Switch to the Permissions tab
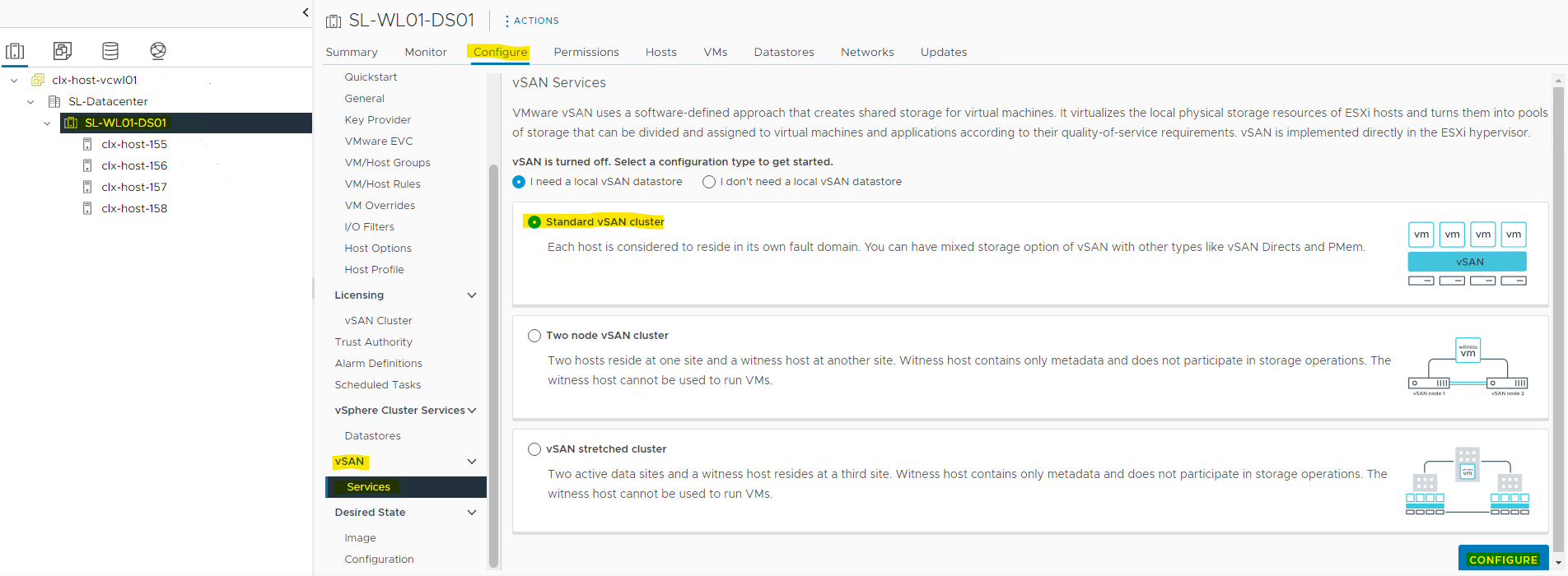 tap(586, 52)
